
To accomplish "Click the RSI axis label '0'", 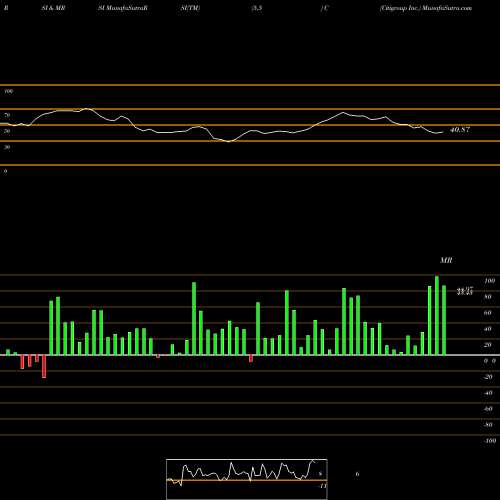I will 5,171.
